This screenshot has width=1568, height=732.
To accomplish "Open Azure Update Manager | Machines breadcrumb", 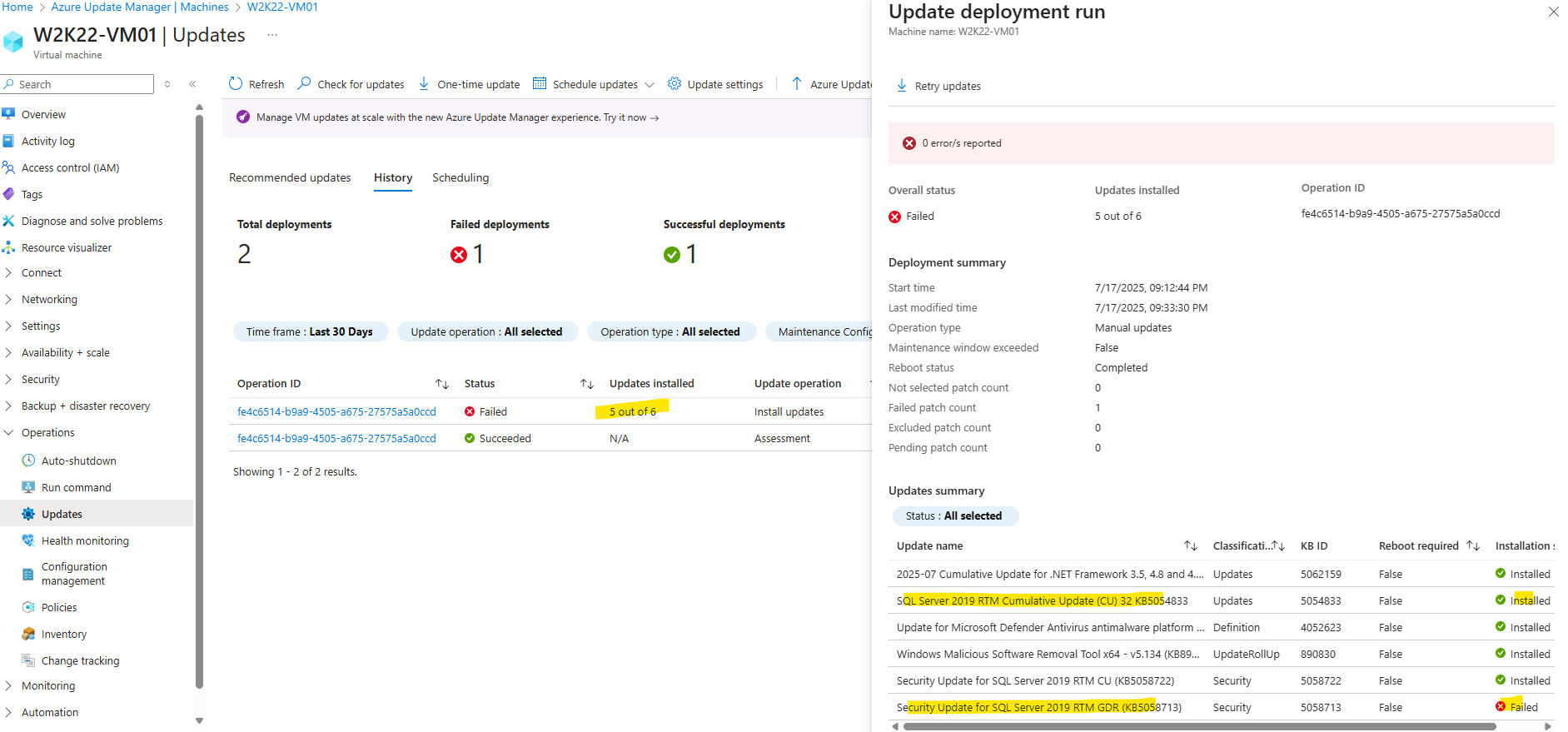I will 140,7.
